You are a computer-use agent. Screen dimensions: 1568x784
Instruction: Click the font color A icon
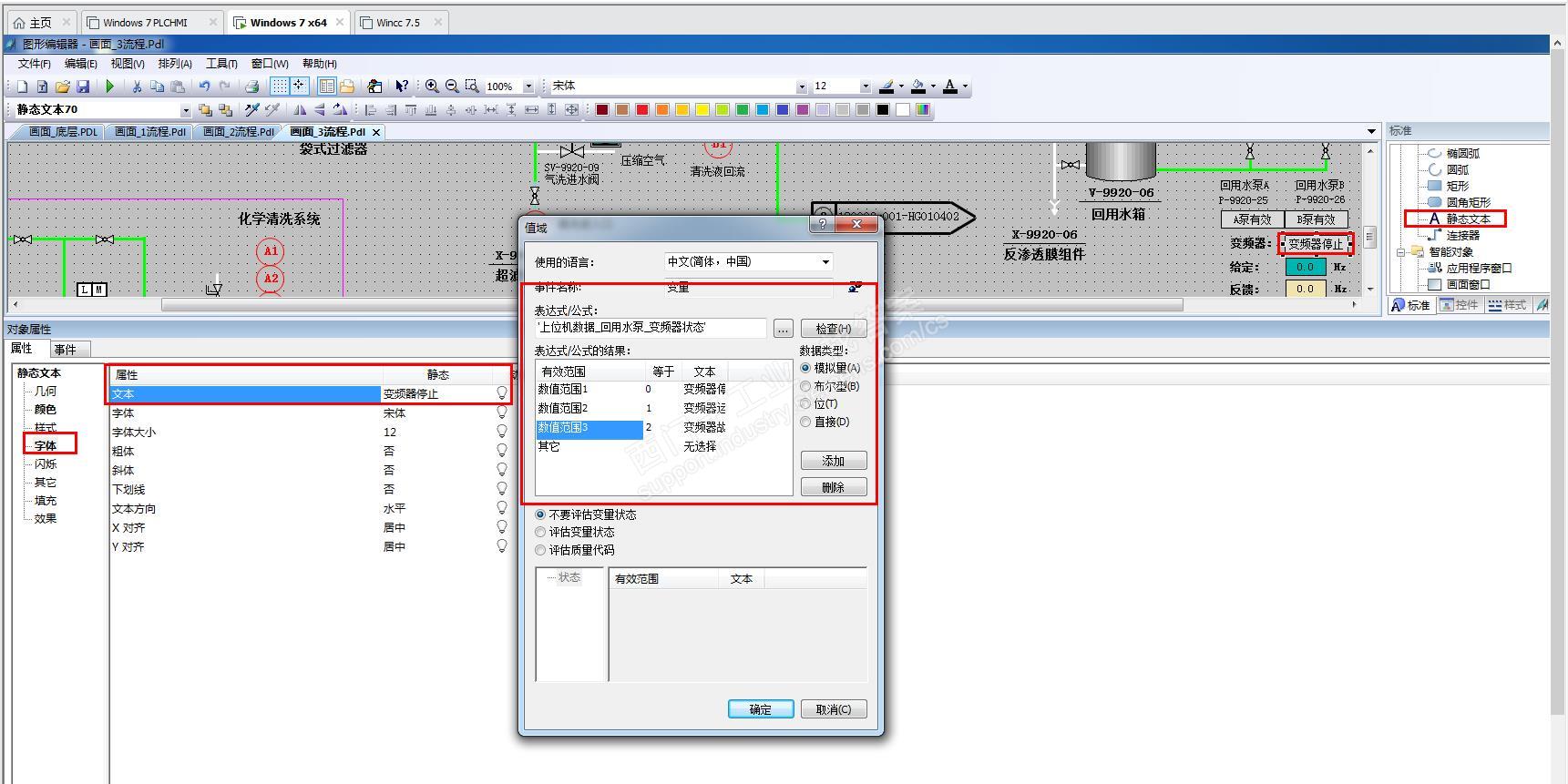point(950,87)
